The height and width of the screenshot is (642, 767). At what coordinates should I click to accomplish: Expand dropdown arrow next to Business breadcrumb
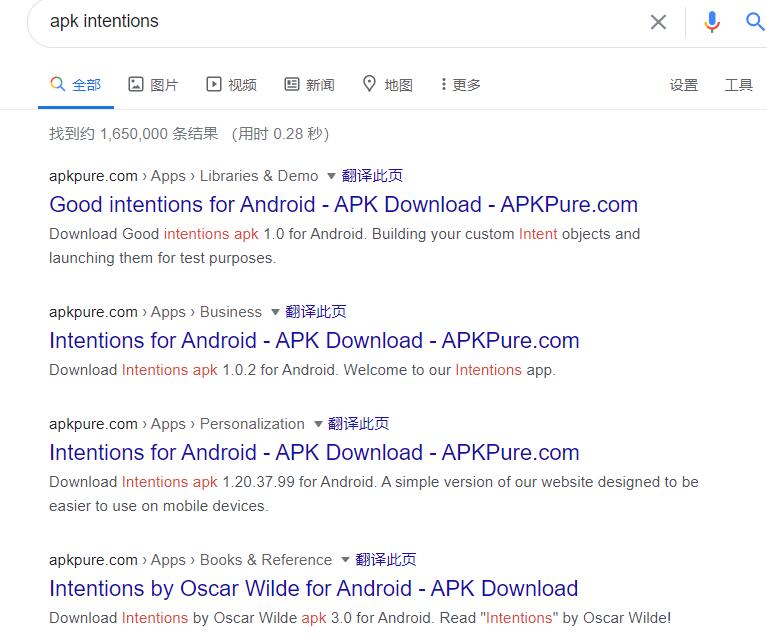275,312
